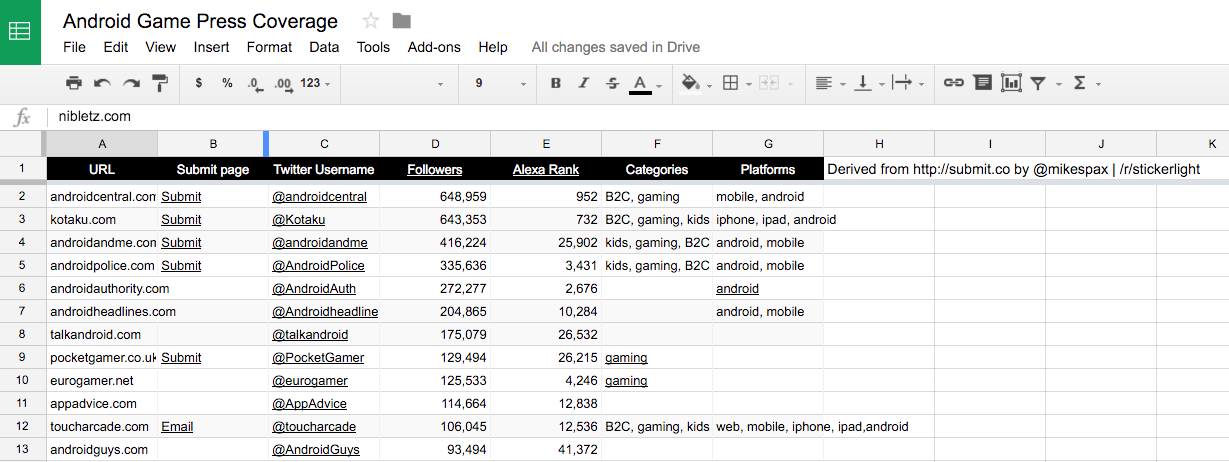Toggle strikethrough formatting
This screenshot has width=1229, height=462.
[613, 83]
